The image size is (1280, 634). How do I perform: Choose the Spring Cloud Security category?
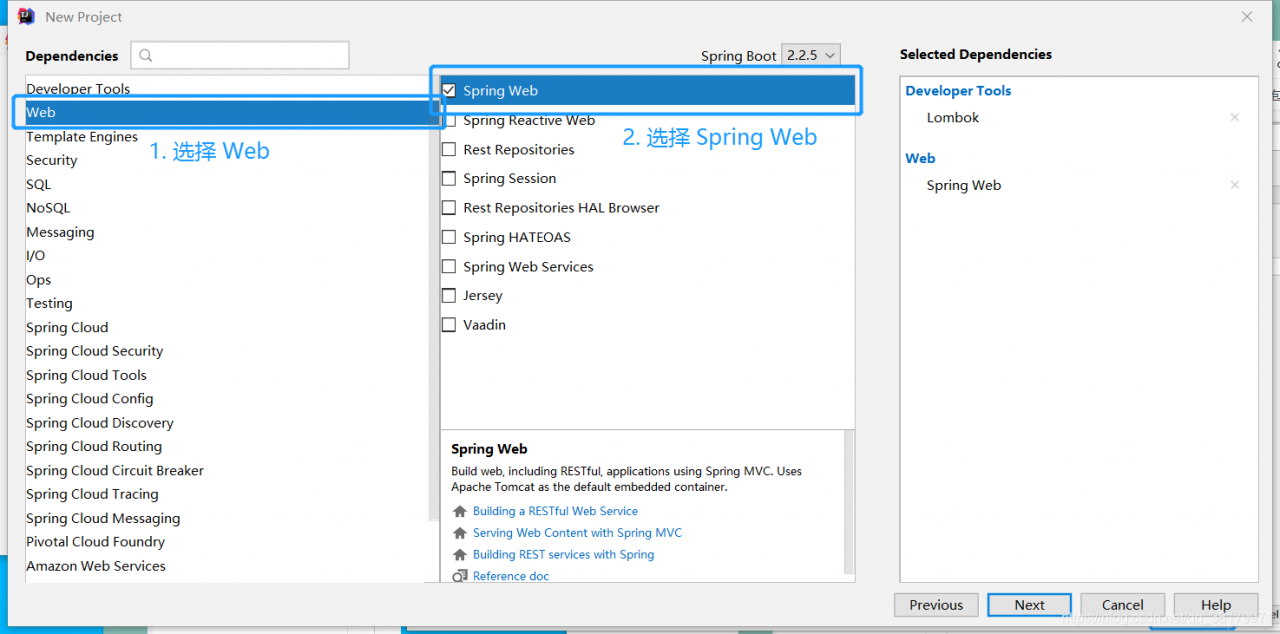[95, 351]
